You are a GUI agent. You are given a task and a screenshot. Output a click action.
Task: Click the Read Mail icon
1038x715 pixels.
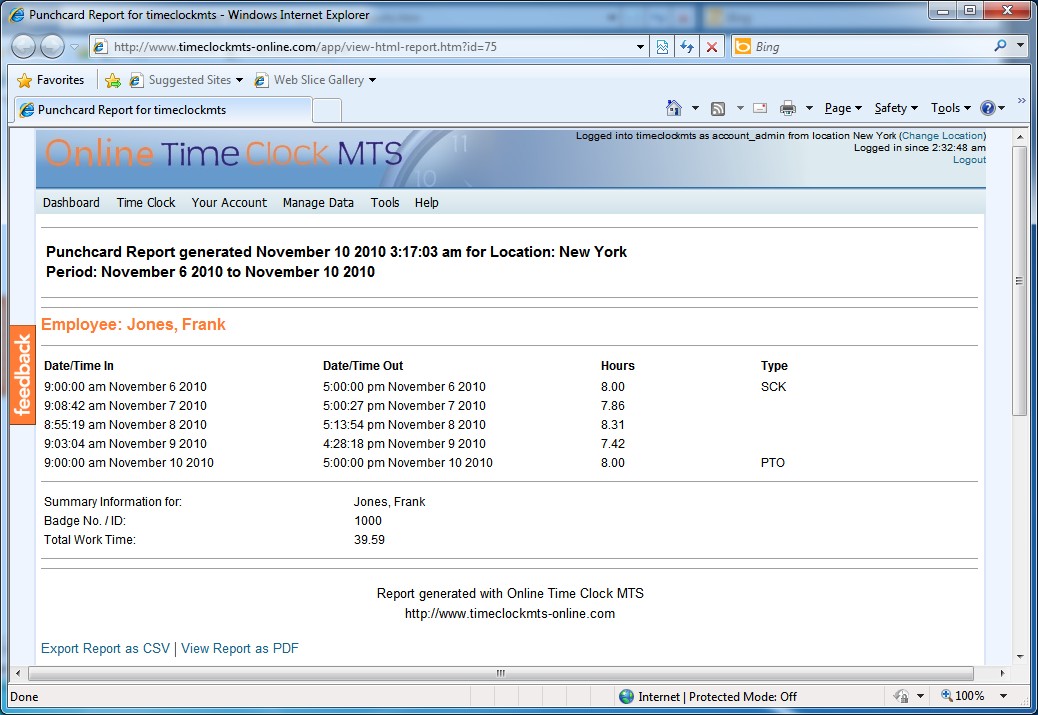[x=760, y=108]
